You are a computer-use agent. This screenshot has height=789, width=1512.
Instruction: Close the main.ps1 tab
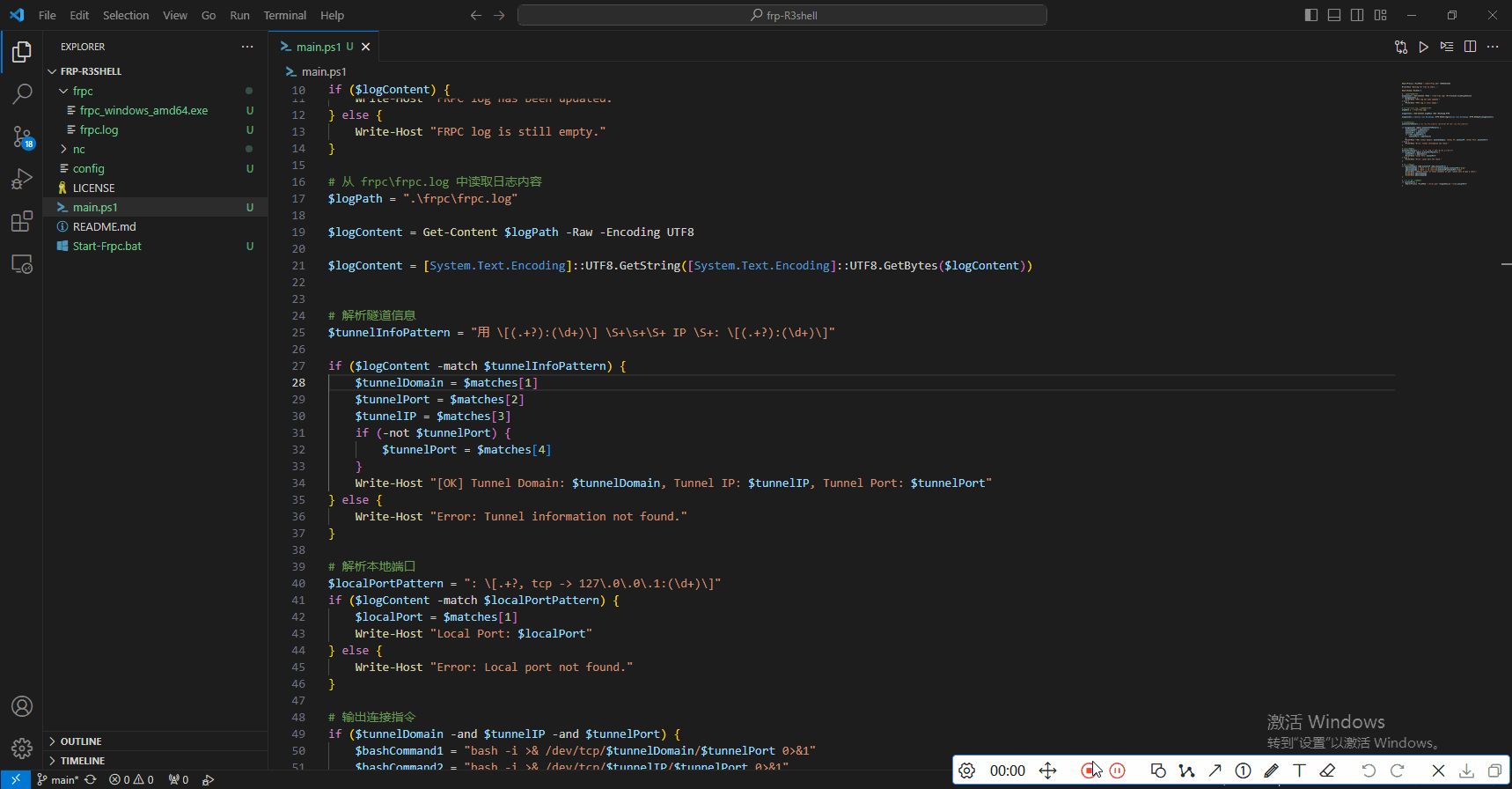point(365,47)
